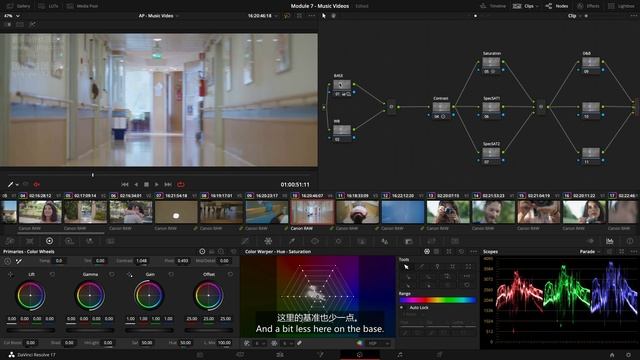Select the BASE node in the node graph
Viewport: 640px width, 360px height.
pos(342,85)
